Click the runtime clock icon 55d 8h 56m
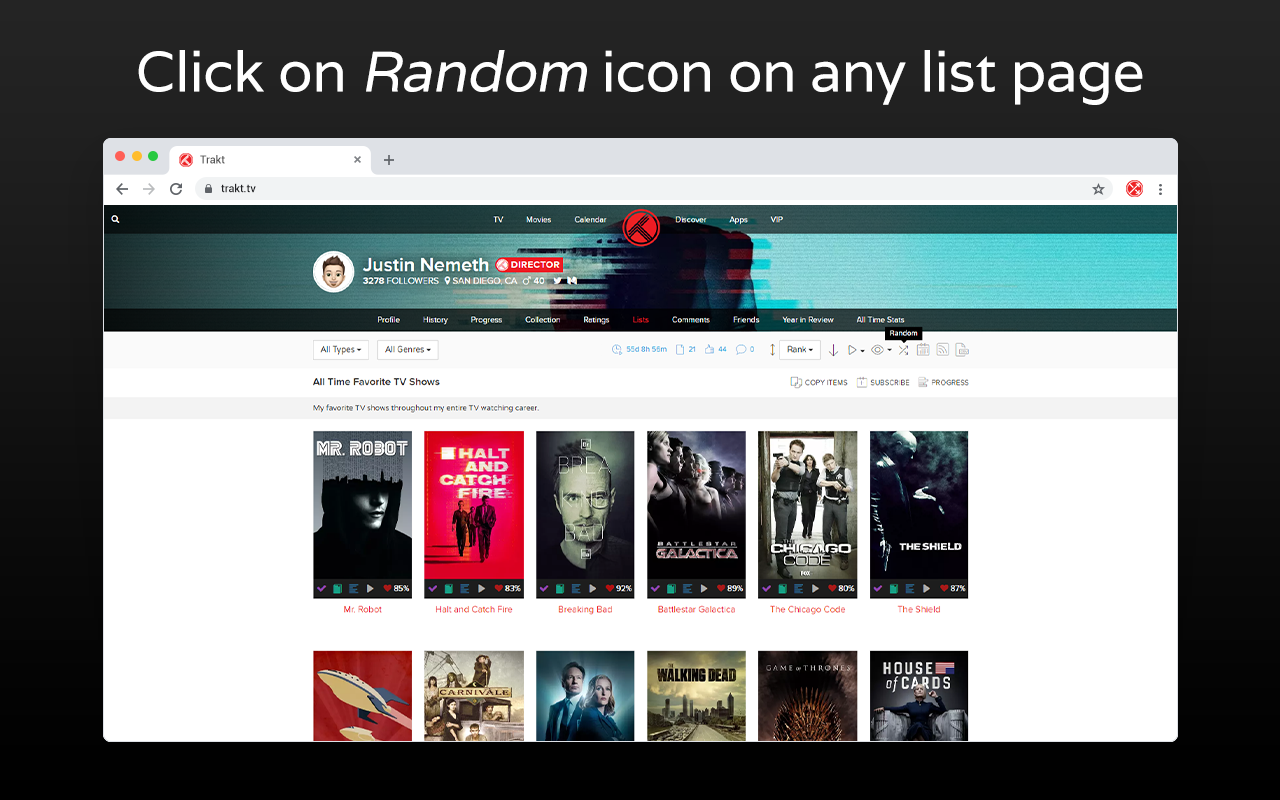Image resolution: width=1280 pixels, height=800 pixels. [617, 350]
